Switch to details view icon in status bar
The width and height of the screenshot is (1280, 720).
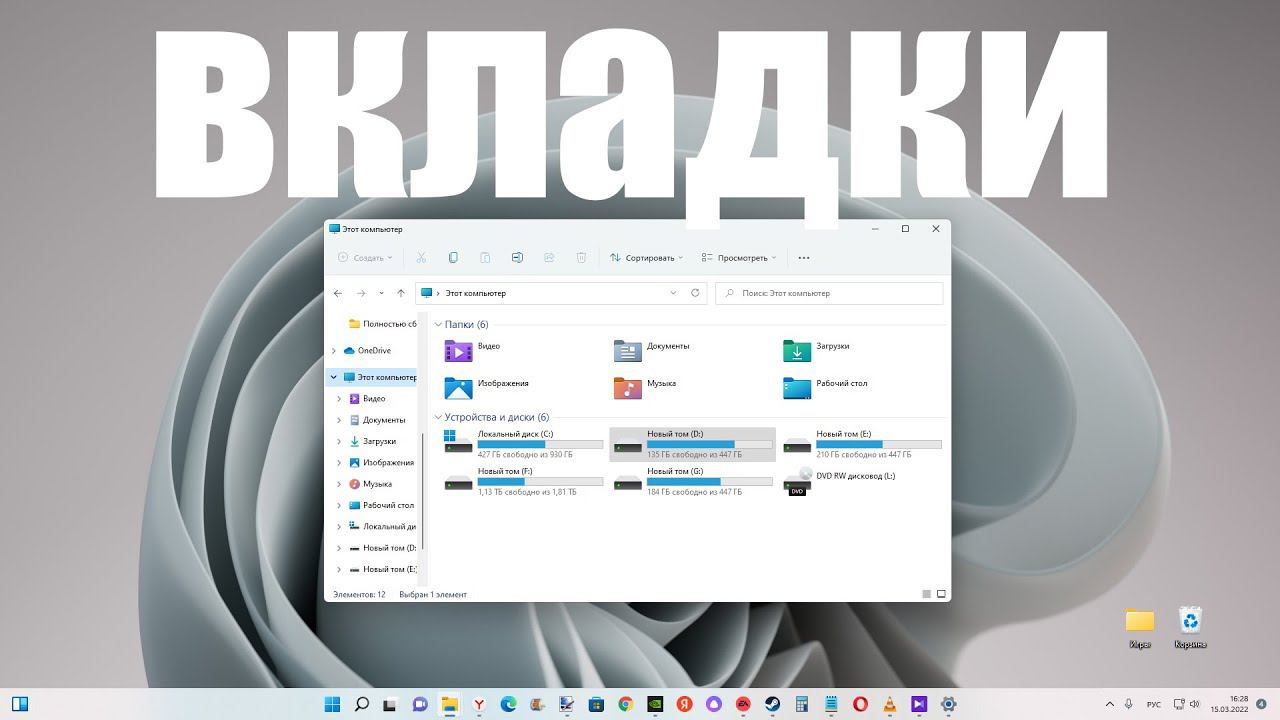[x=926, y=594]
